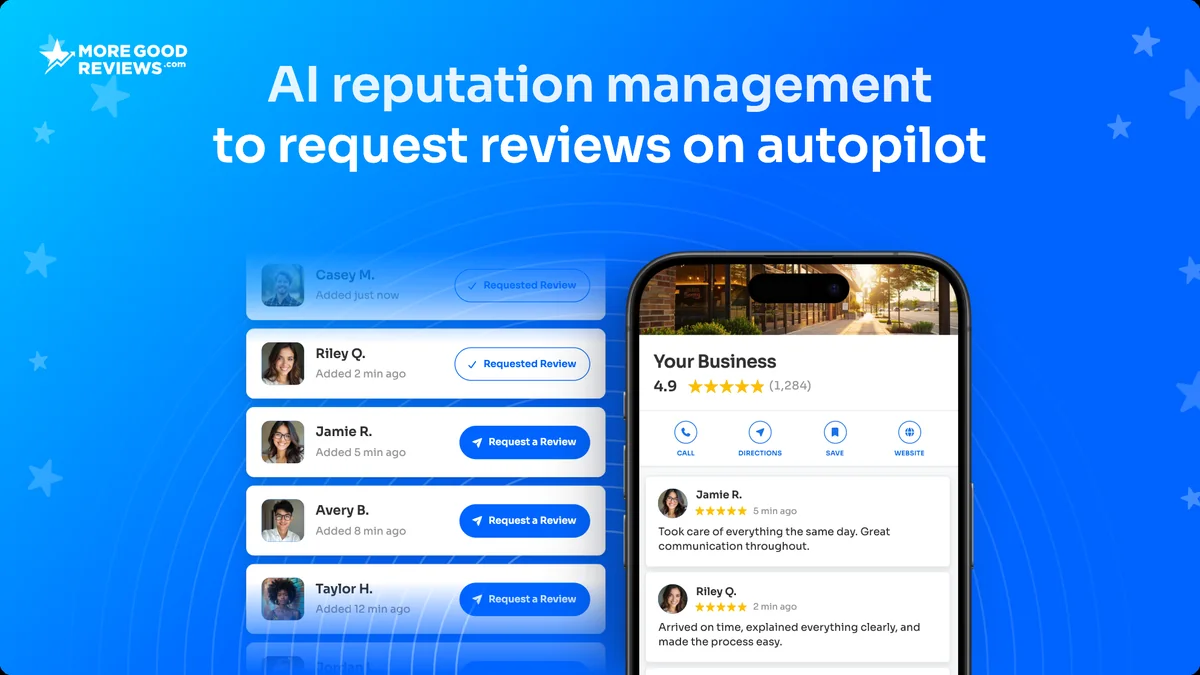The image size is (1200, 675).
Task: Click the 'to request reviews on autopilot' line
Action: coord(600,144)
